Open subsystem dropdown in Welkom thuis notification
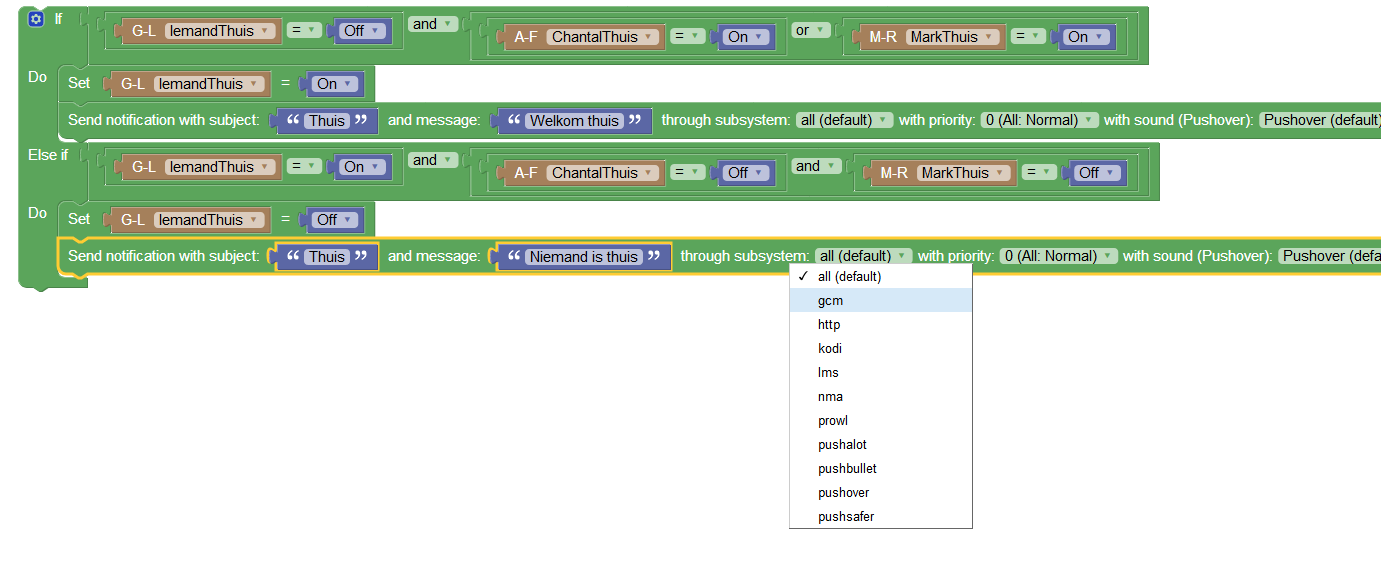 [x=844, y=120]
